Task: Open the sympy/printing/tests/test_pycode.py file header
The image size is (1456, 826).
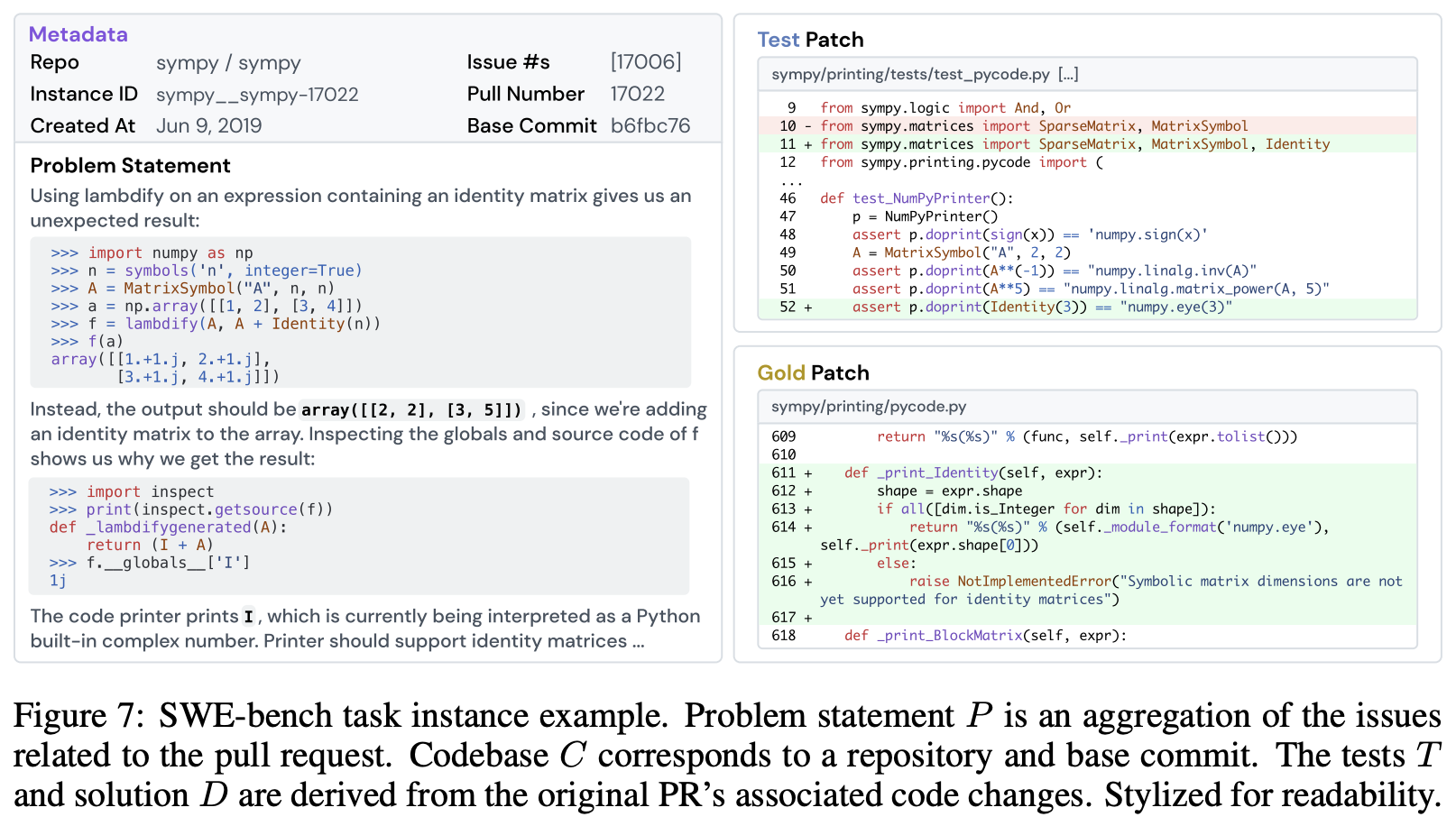Action: pyautogui.click(x=910, y=75)
